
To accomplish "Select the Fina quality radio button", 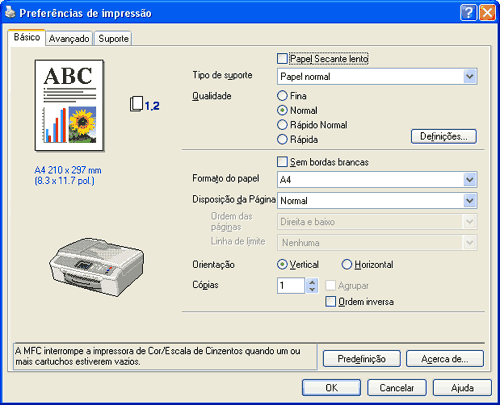I will point(282,96).
